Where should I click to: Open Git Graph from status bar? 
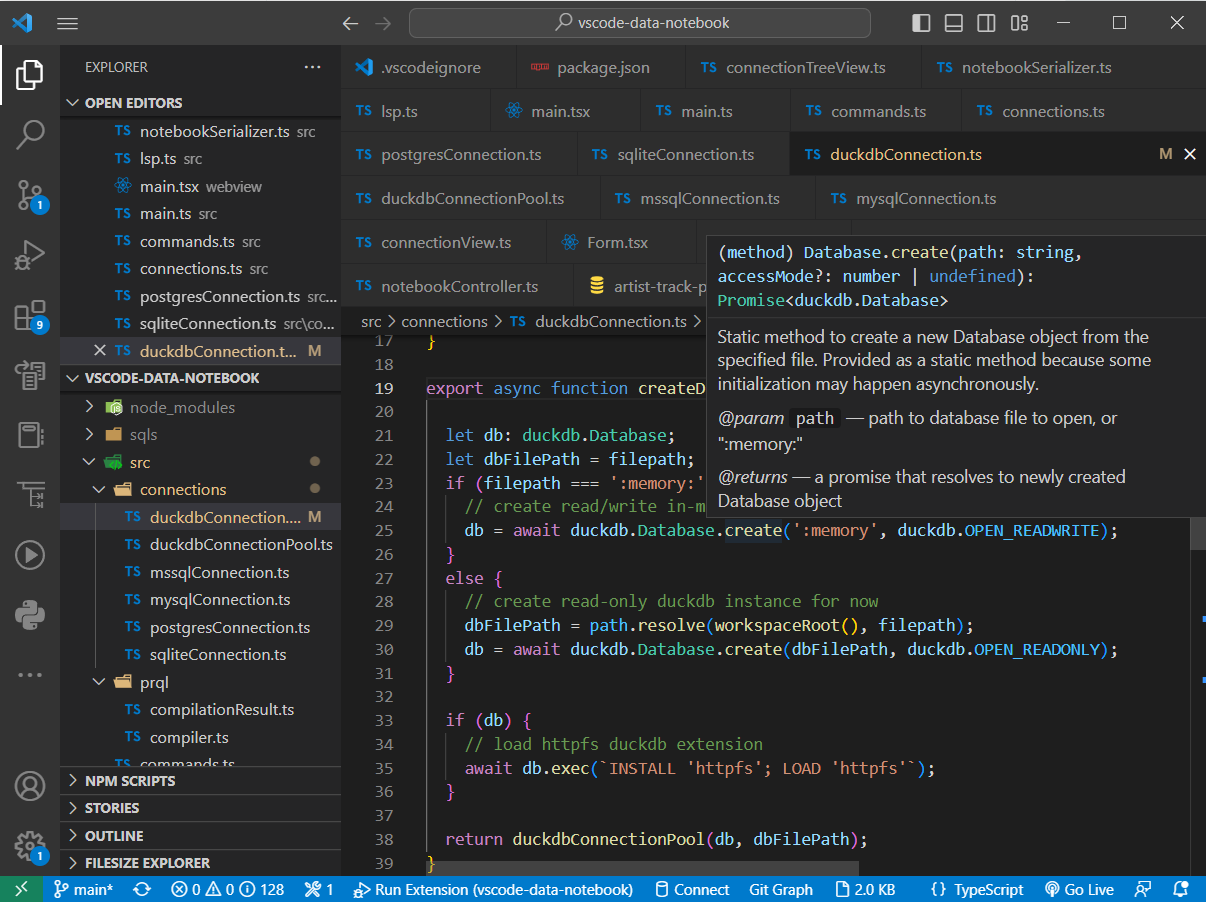click(781, 889)
